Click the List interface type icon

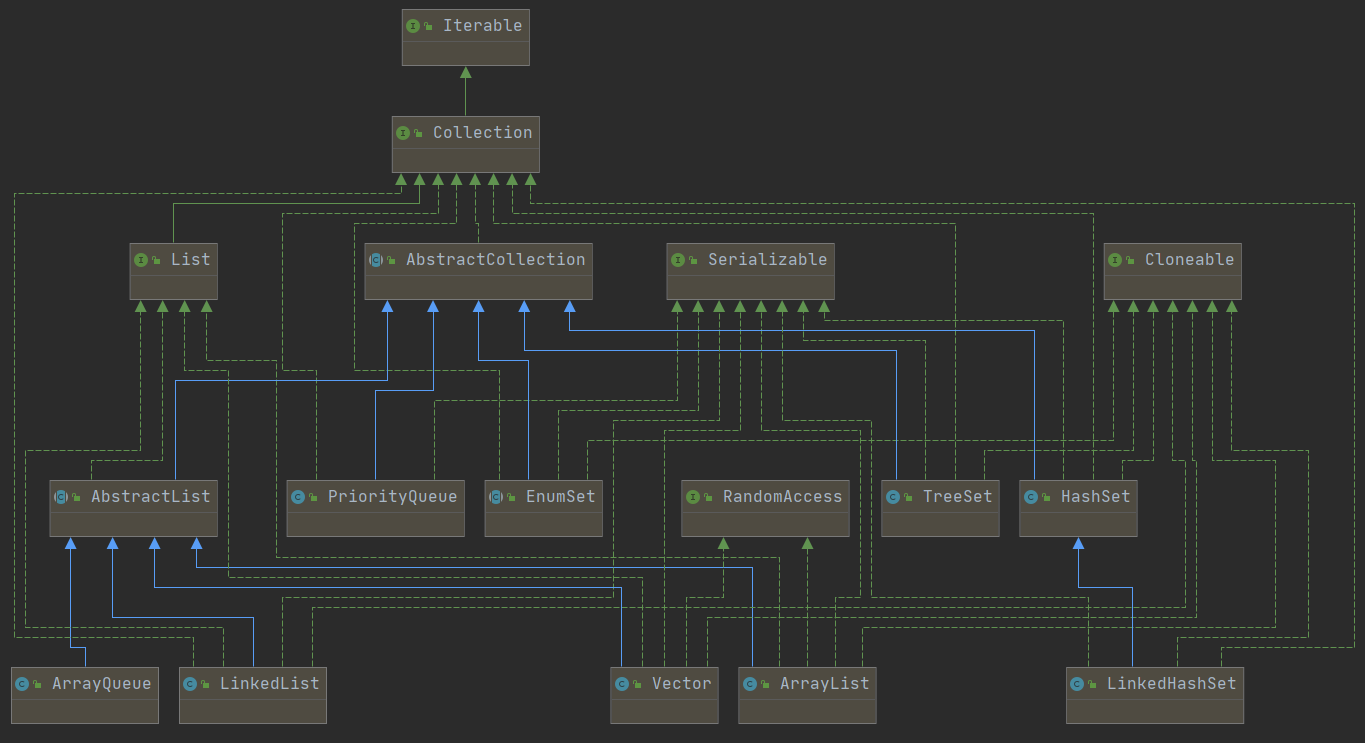pos(141,260)
